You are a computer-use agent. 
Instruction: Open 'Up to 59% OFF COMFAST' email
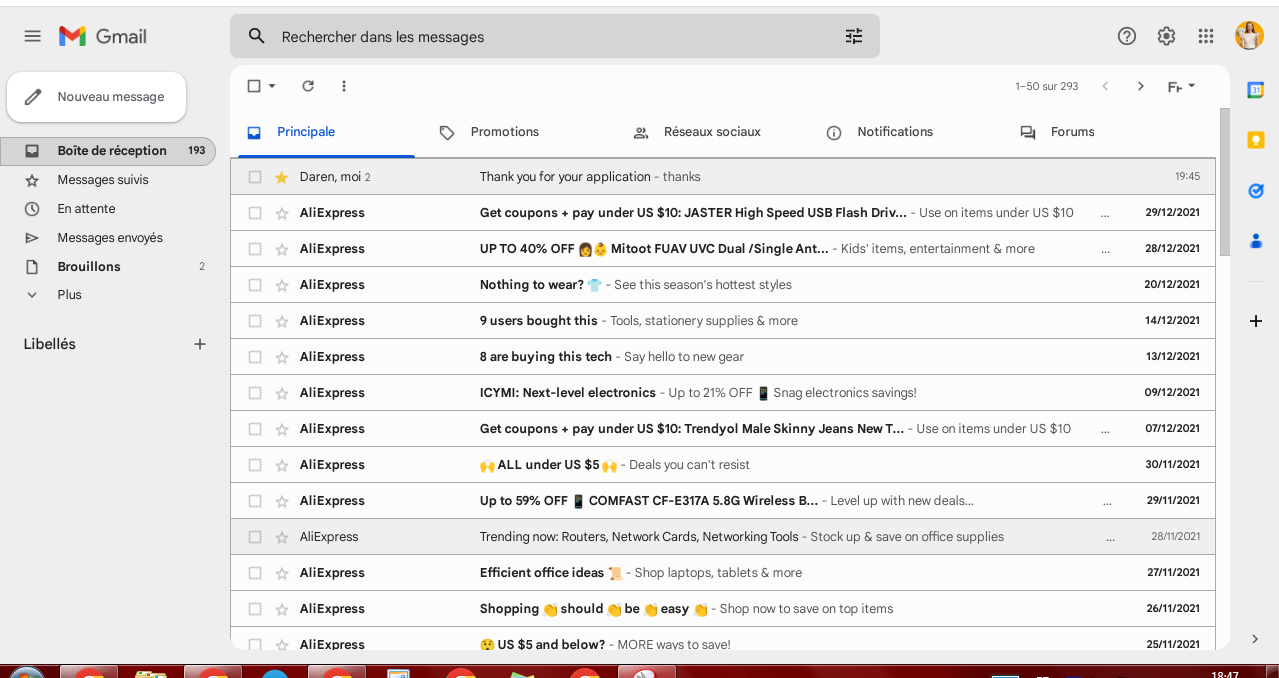[723, 501]
